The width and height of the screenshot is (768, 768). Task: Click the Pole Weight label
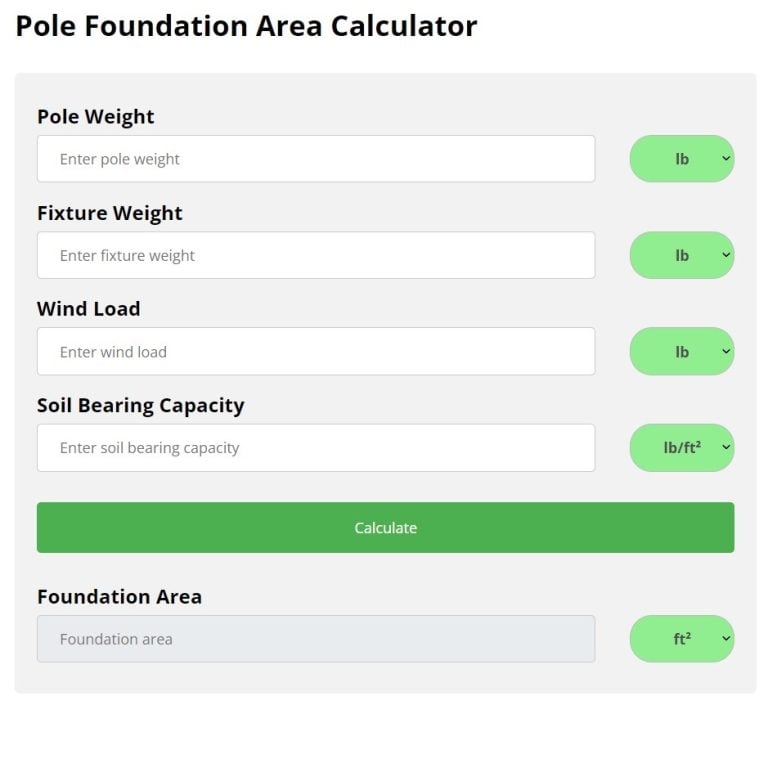96,117
